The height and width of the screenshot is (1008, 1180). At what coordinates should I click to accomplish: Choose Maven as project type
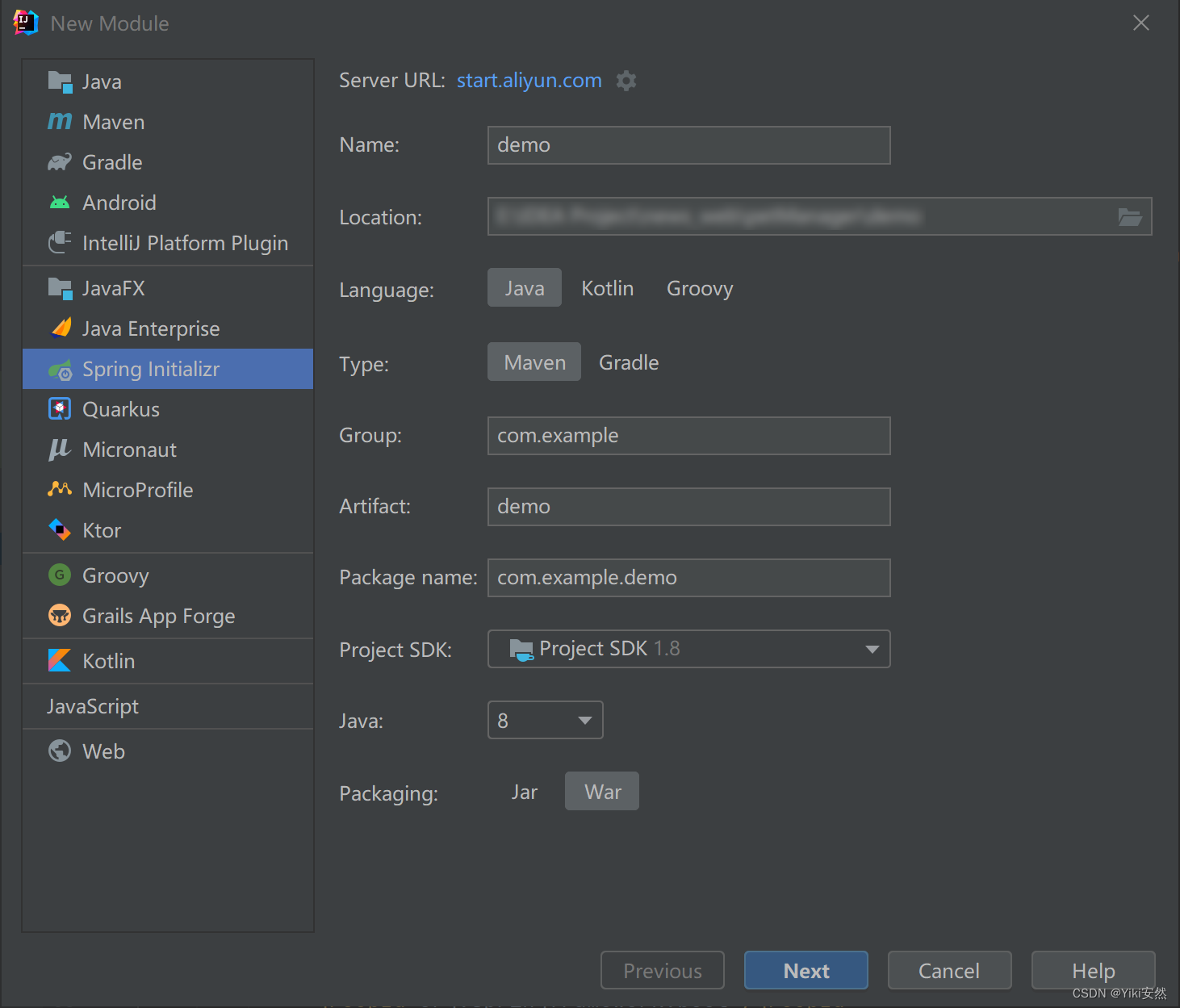[x=534, y=362]
